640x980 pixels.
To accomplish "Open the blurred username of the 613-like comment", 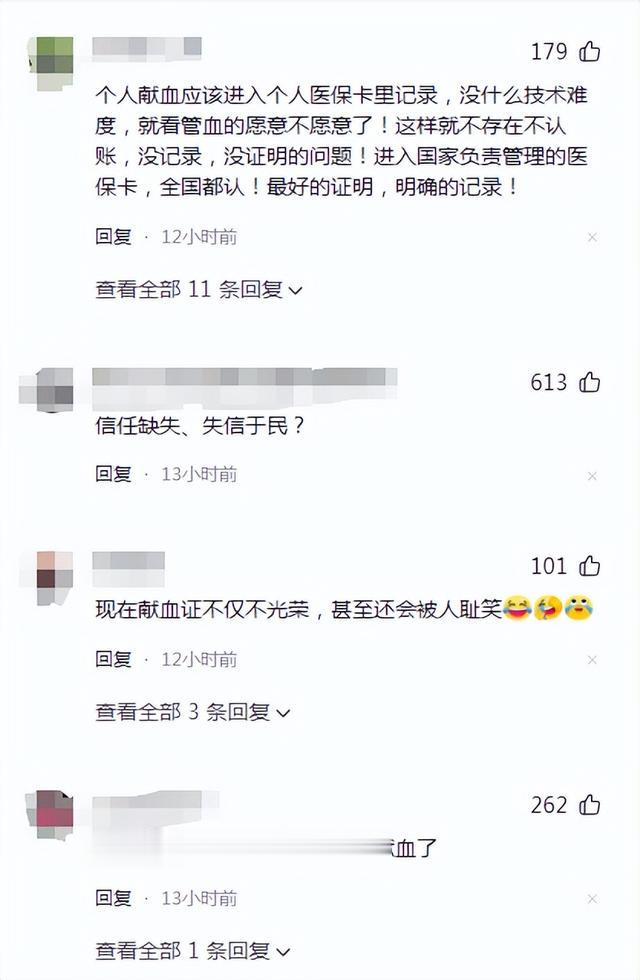I will [x=244, y=383].
